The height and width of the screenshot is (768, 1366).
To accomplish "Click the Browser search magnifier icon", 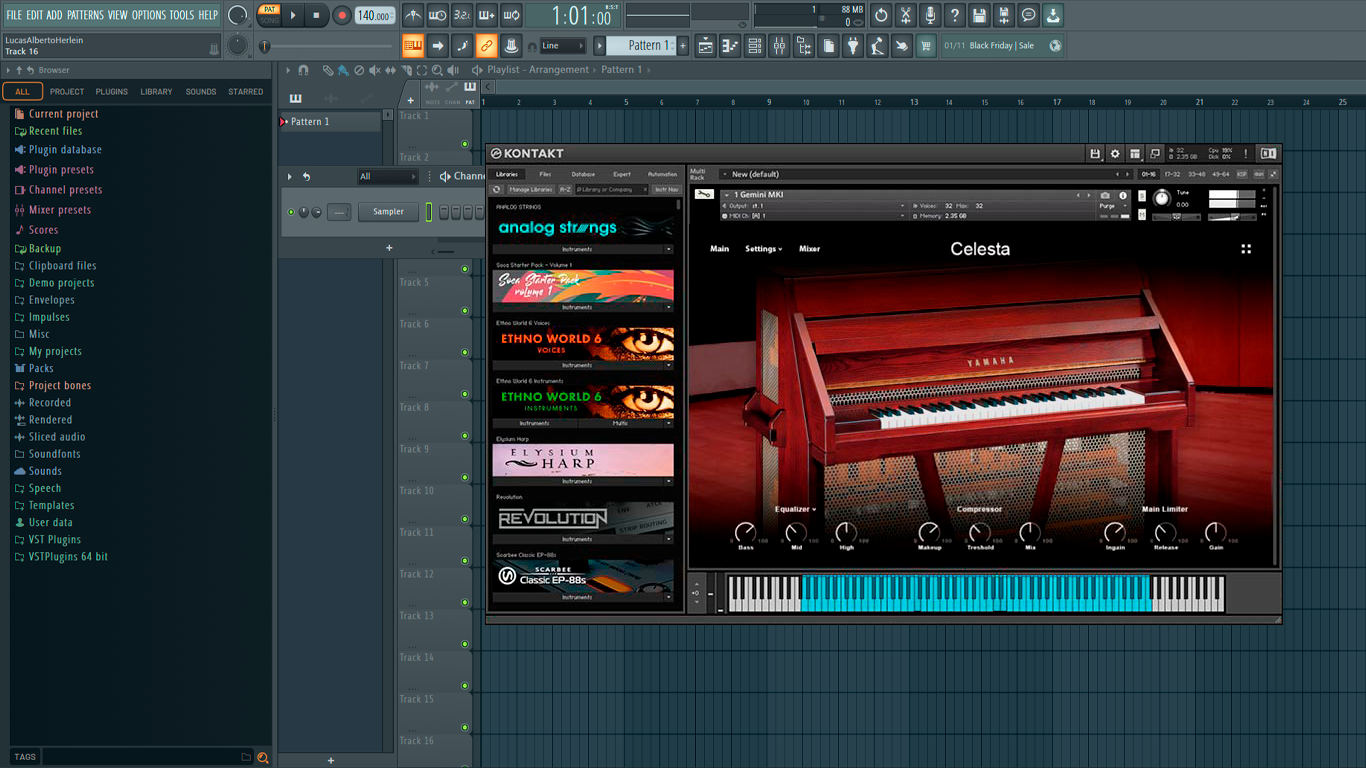I will pyautogui.click(x=263, y=757).
